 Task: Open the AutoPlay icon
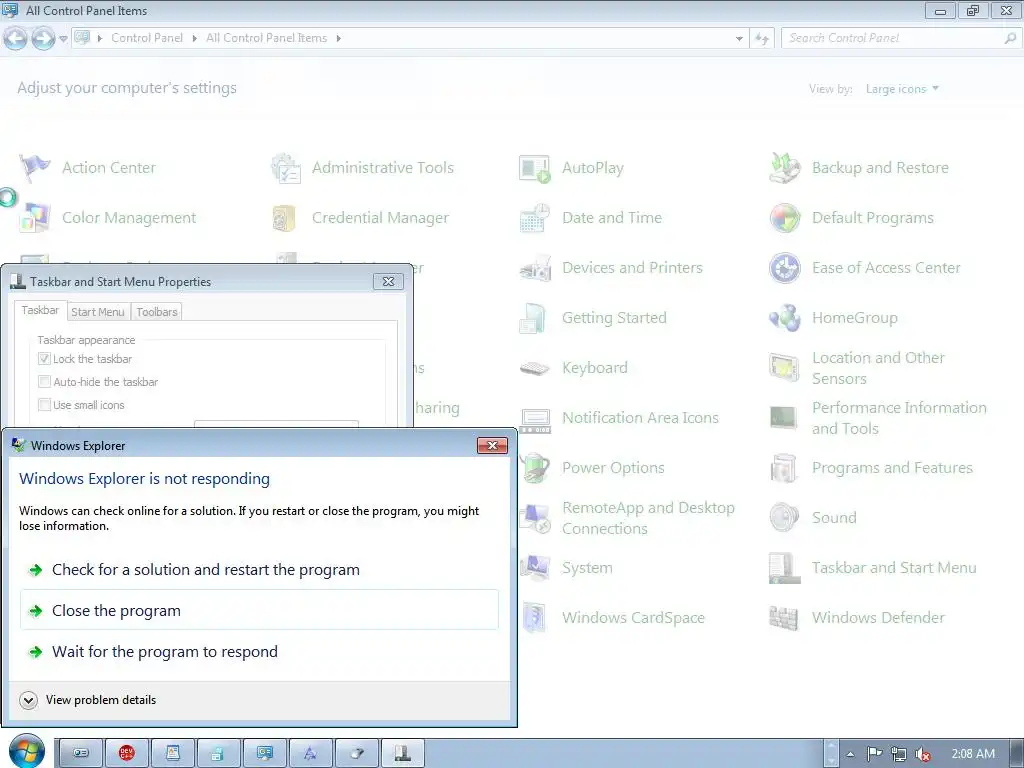click(x=535, y=168)
